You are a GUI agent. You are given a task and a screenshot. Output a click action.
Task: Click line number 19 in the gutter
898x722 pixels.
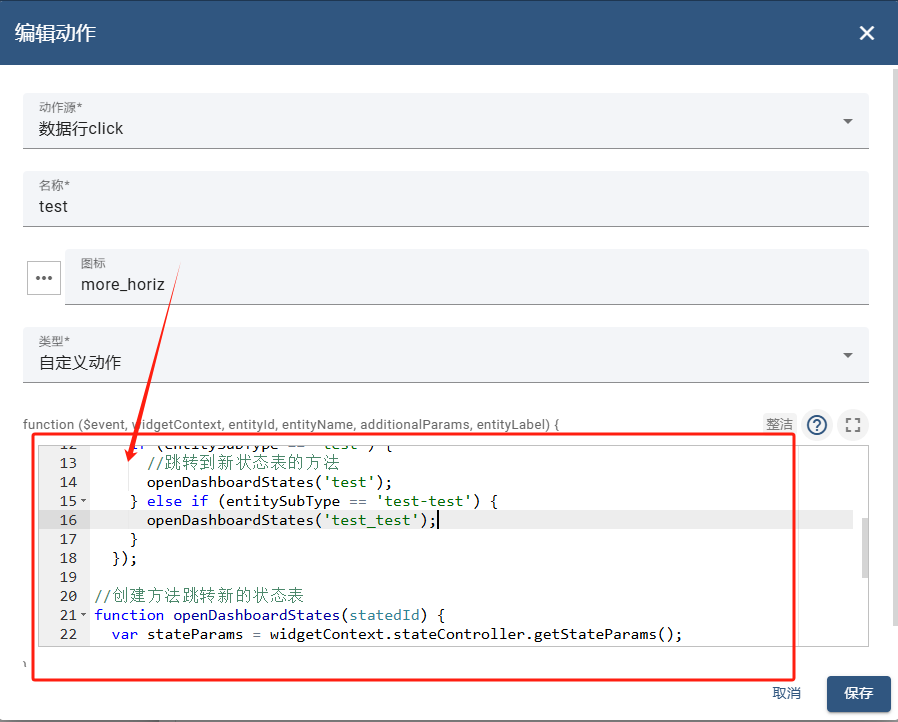click(68, 577)
